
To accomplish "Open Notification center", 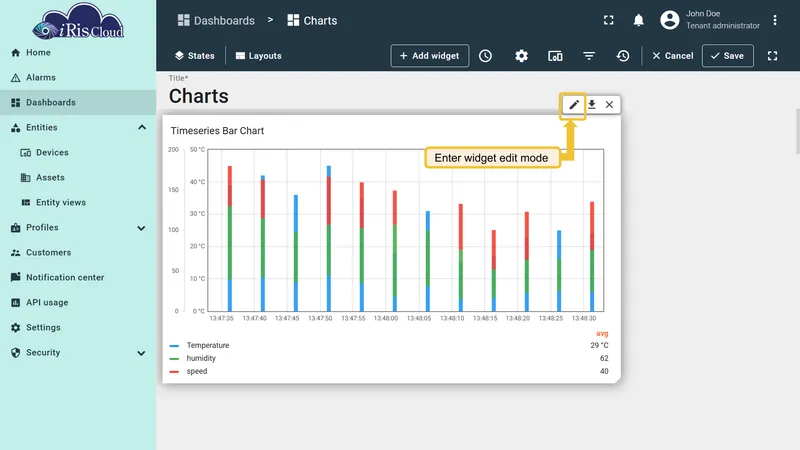I will point(78,278).
